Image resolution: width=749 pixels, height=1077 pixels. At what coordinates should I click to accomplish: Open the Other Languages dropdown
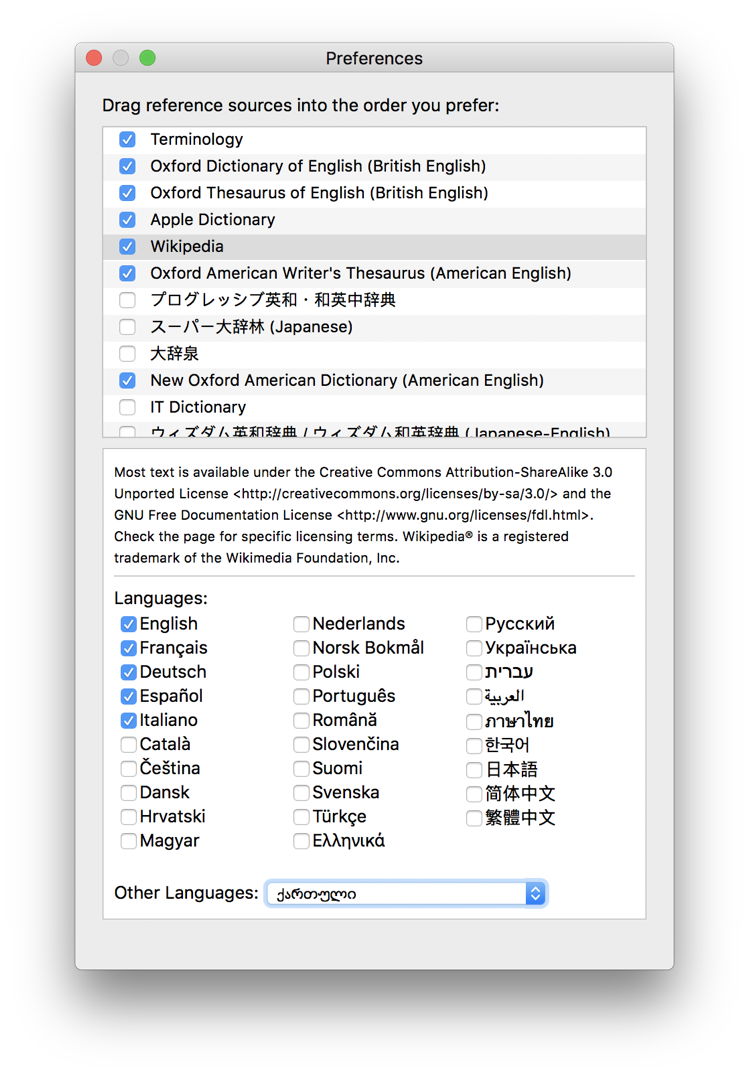tap(406, 893)
